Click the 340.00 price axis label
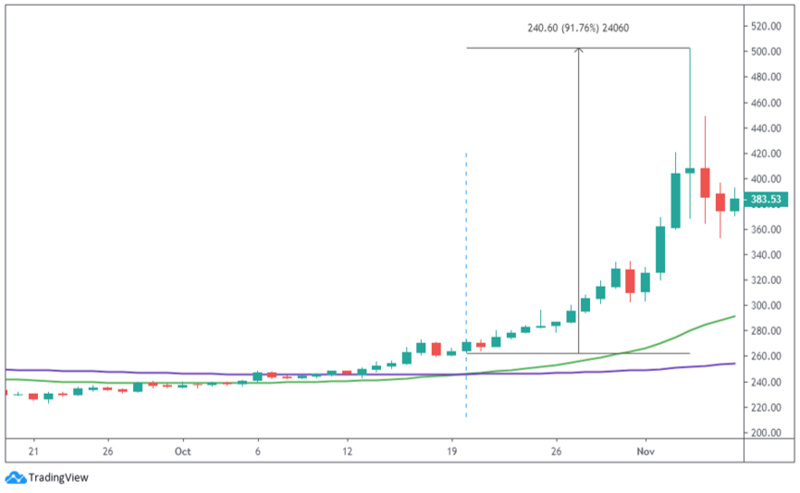Screen dimensions: 800x493 766,255
